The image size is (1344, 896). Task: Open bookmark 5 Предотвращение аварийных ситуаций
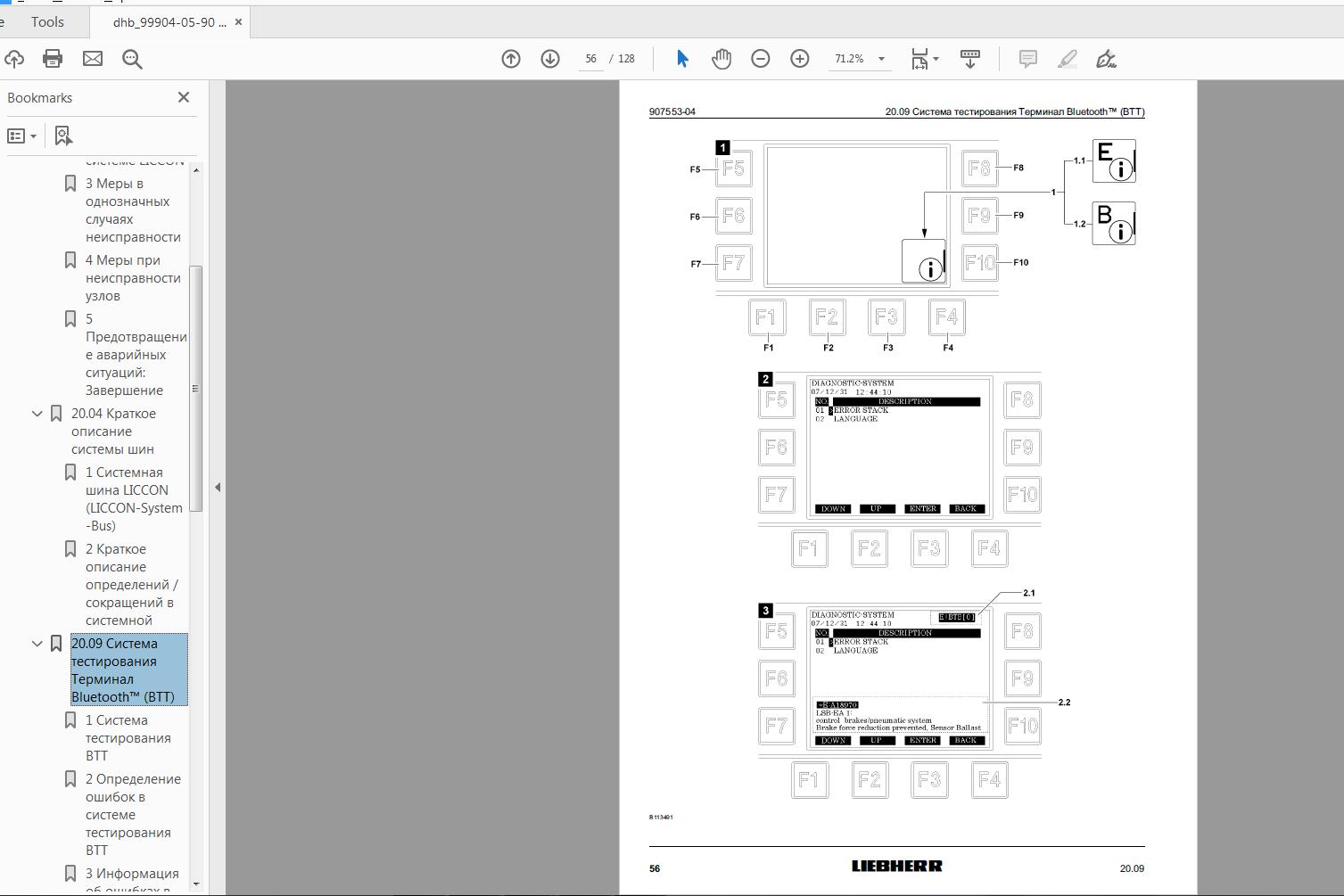(136, 355)
